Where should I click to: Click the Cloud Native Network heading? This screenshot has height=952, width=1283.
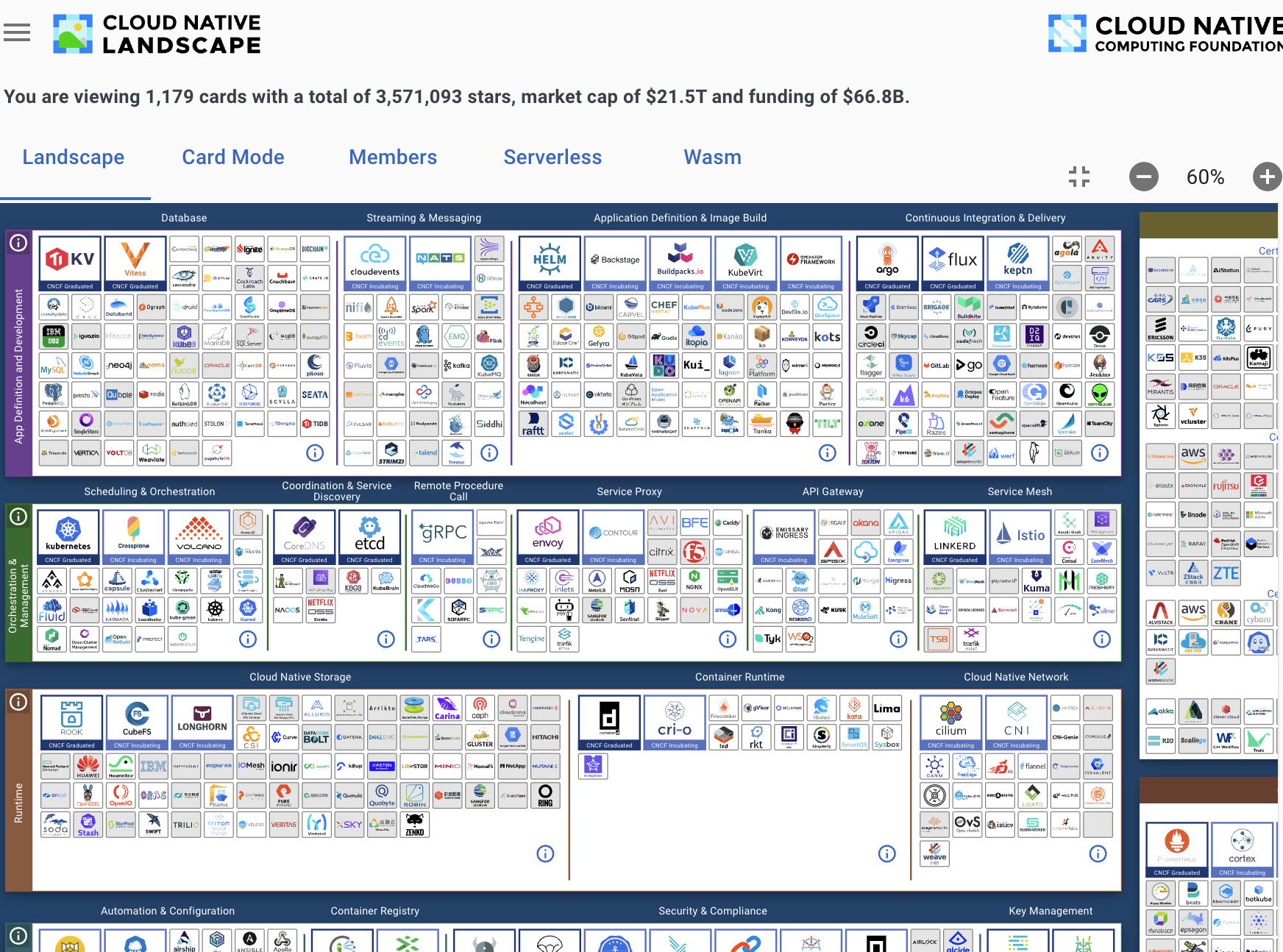tap(1016, 677)
